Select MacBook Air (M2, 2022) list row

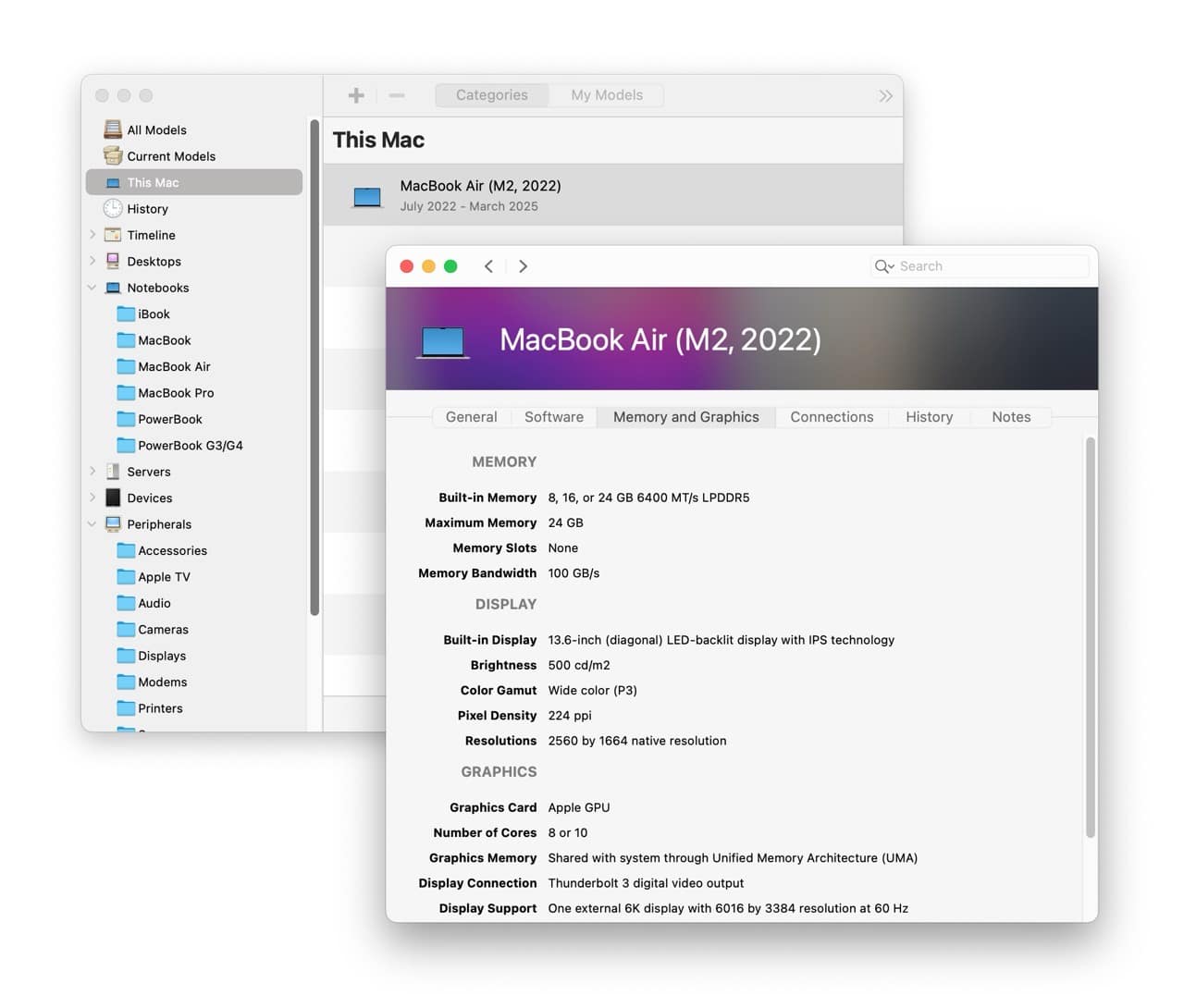coord(612,195)
